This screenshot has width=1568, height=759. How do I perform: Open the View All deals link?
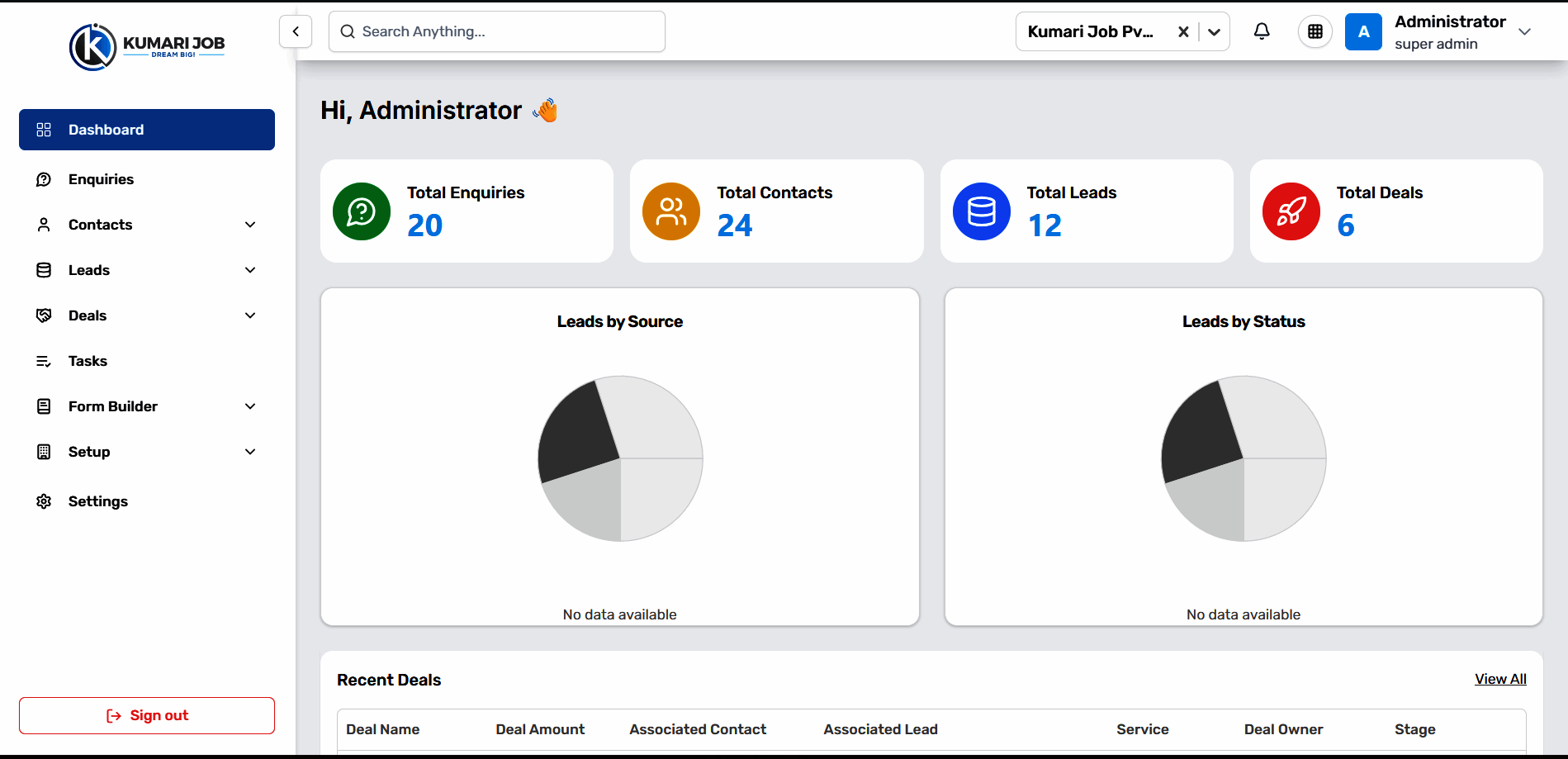point(1500,679)
